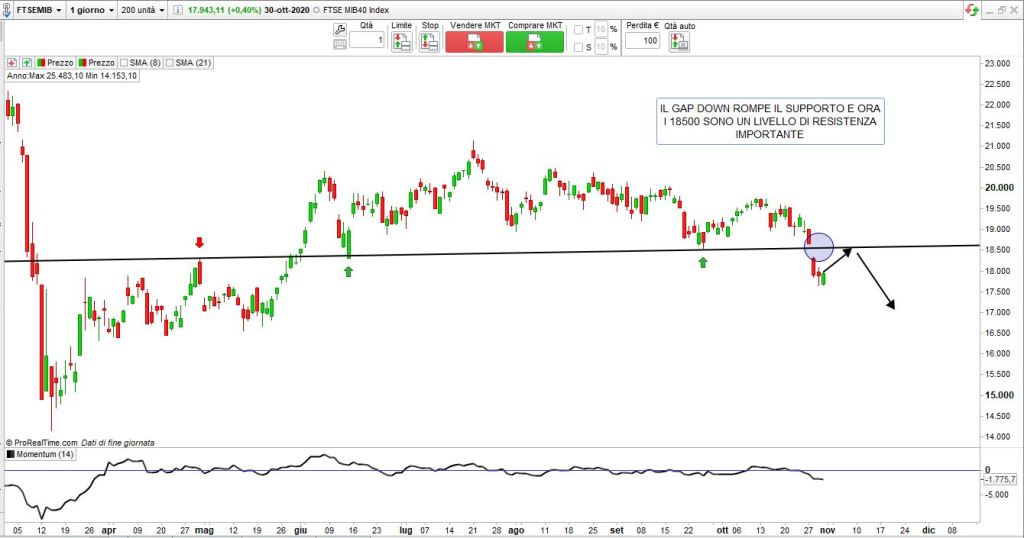The width and height of the screenshot is (1024, 538).
Task: Tick the T percent checkbox
Action: (x=578, y=30)
